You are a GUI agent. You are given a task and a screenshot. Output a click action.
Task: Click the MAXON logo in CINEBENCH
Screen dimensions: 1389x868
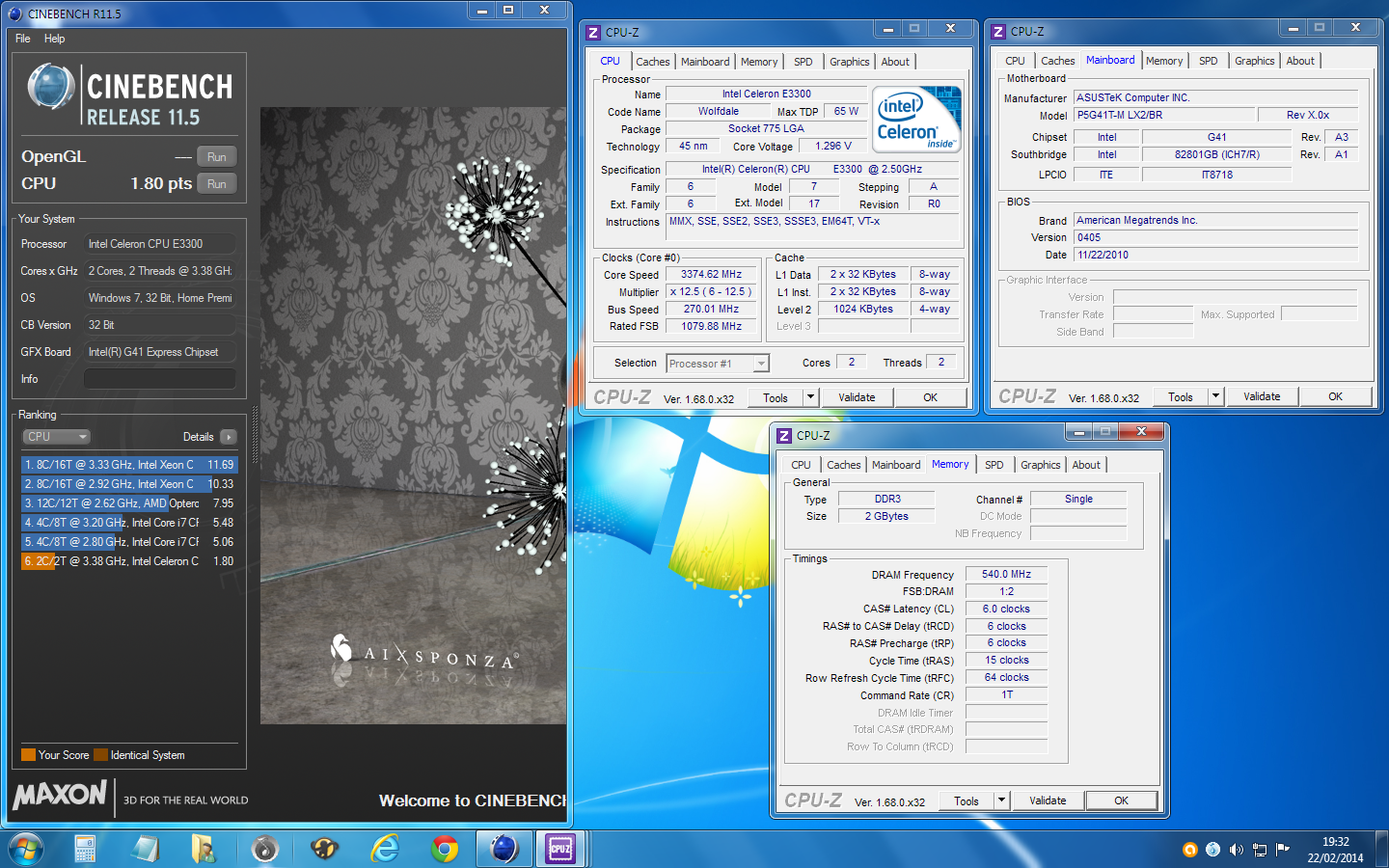pos(60,795)
